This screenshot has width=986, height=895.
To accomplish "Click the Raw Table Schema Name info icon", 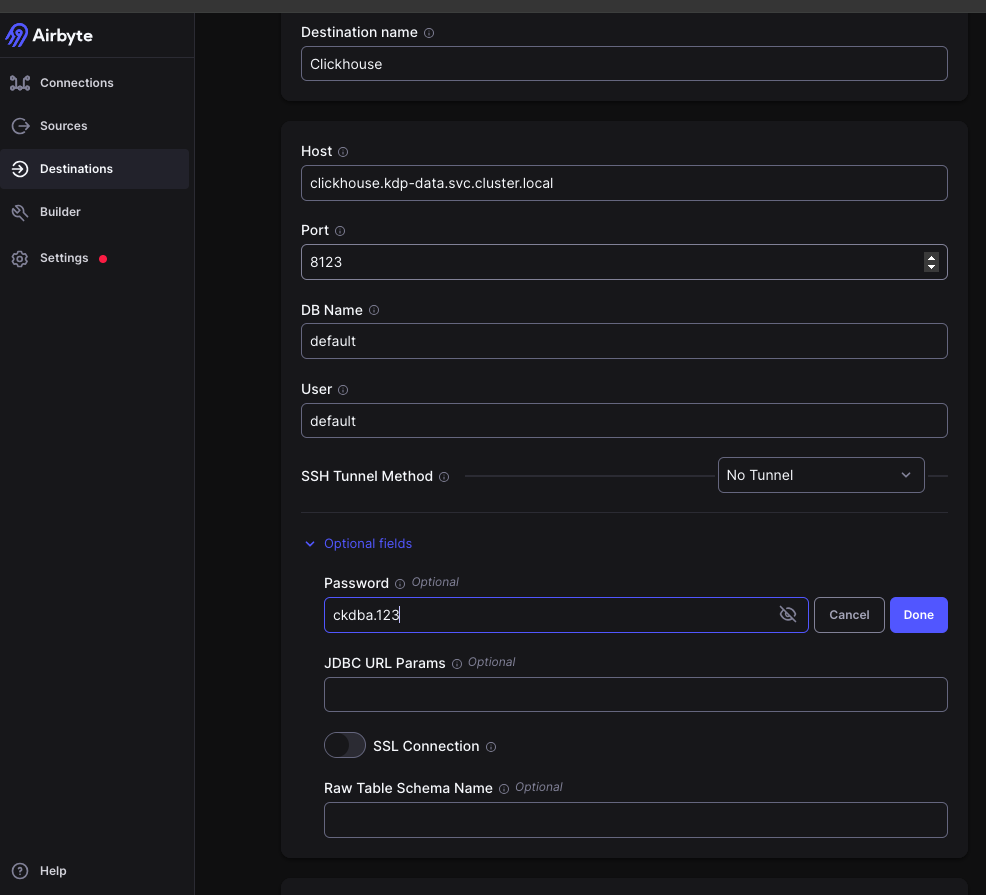I will (x=504, y=789).
